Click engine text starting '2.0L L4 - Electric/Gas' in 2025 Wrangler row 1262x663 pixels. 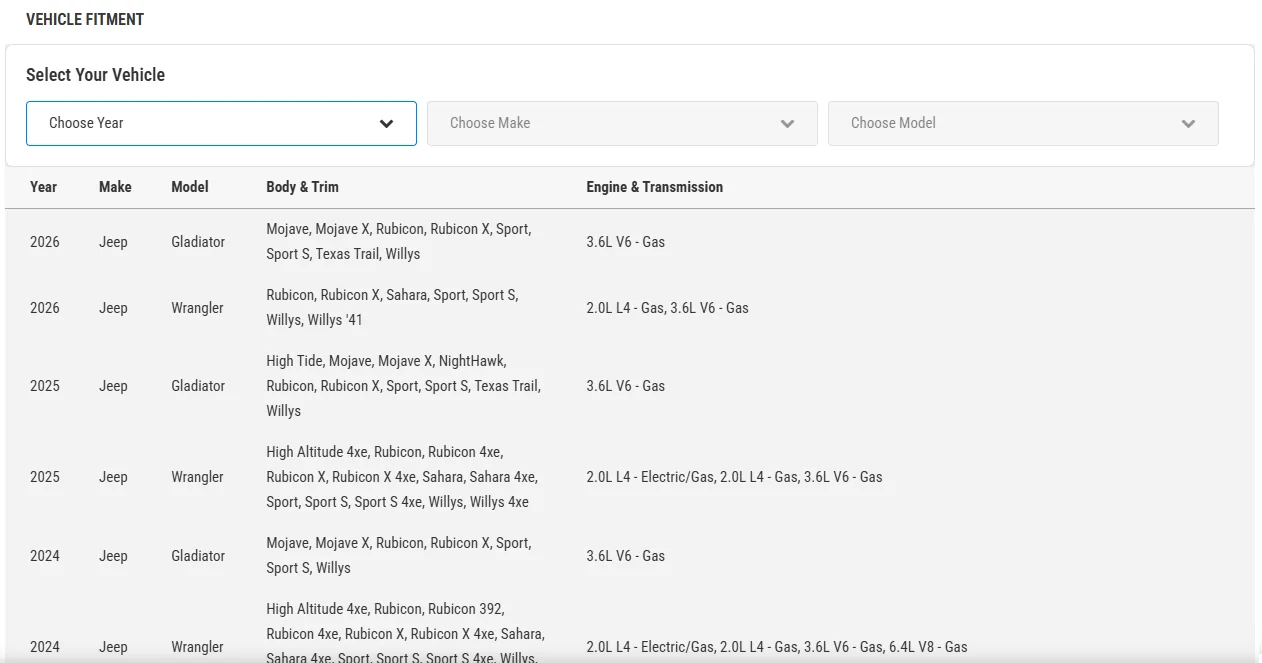[x=734, y=477]
